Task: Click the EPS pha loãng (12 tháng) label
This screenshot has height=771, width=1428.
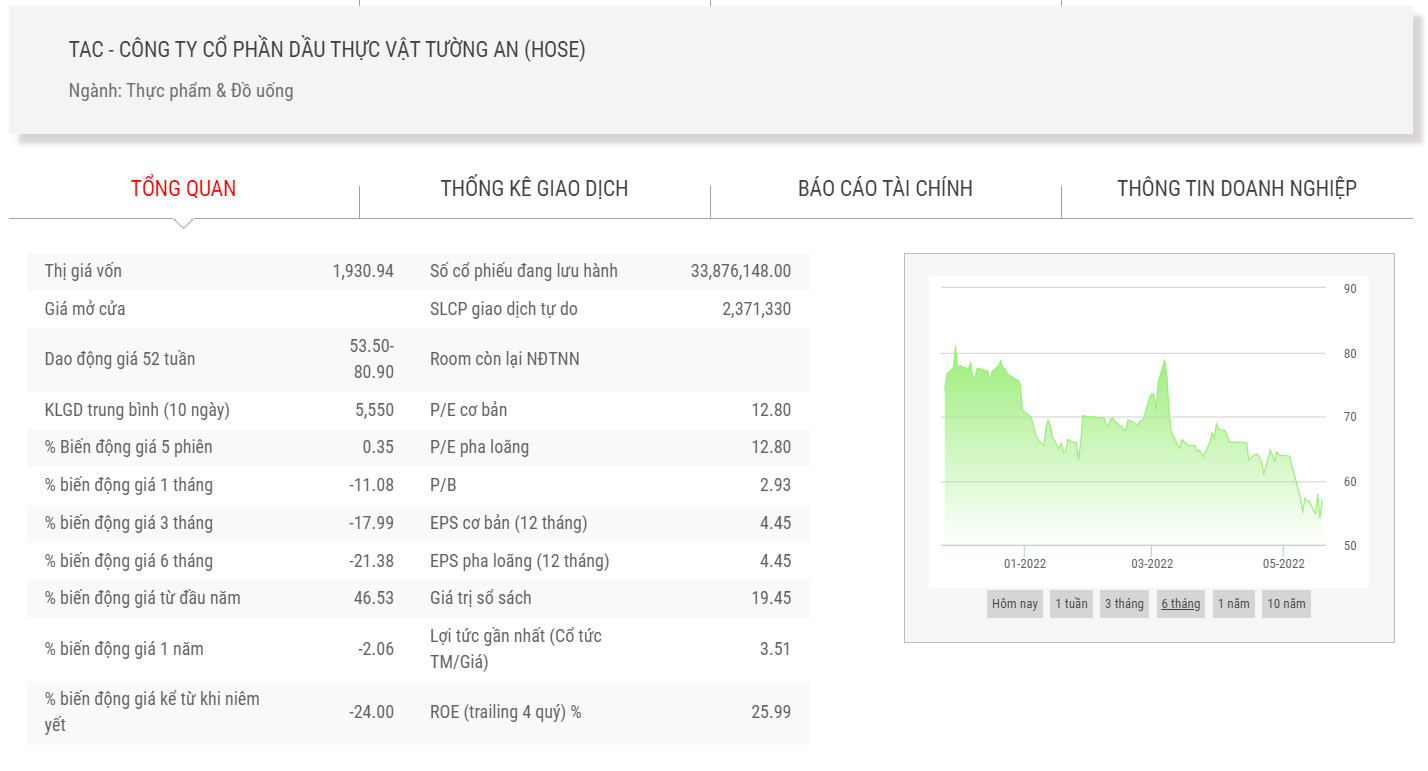Action: pos(520,561)
